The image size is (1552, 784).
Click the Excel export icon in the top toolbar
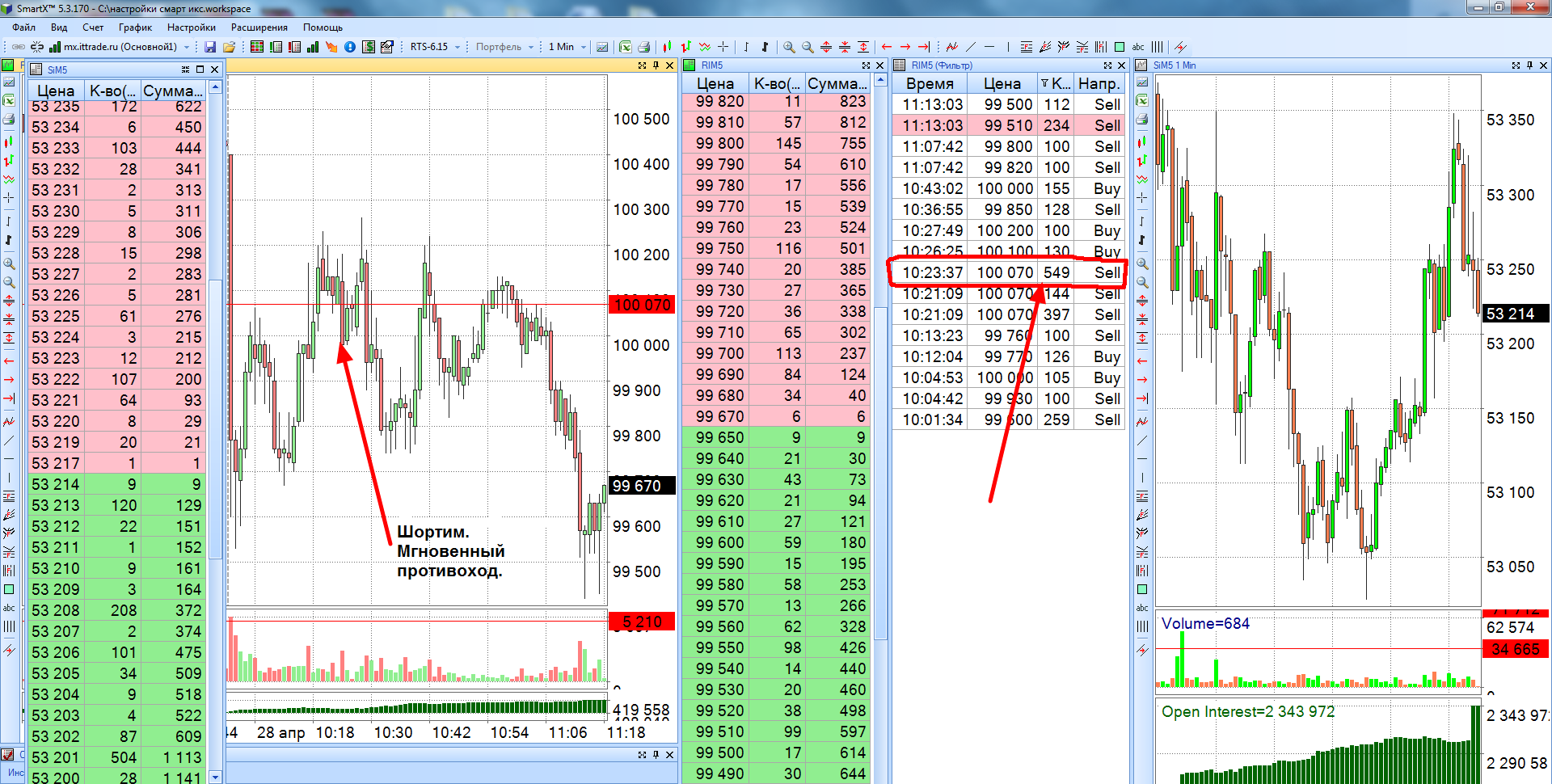(626, 47)
